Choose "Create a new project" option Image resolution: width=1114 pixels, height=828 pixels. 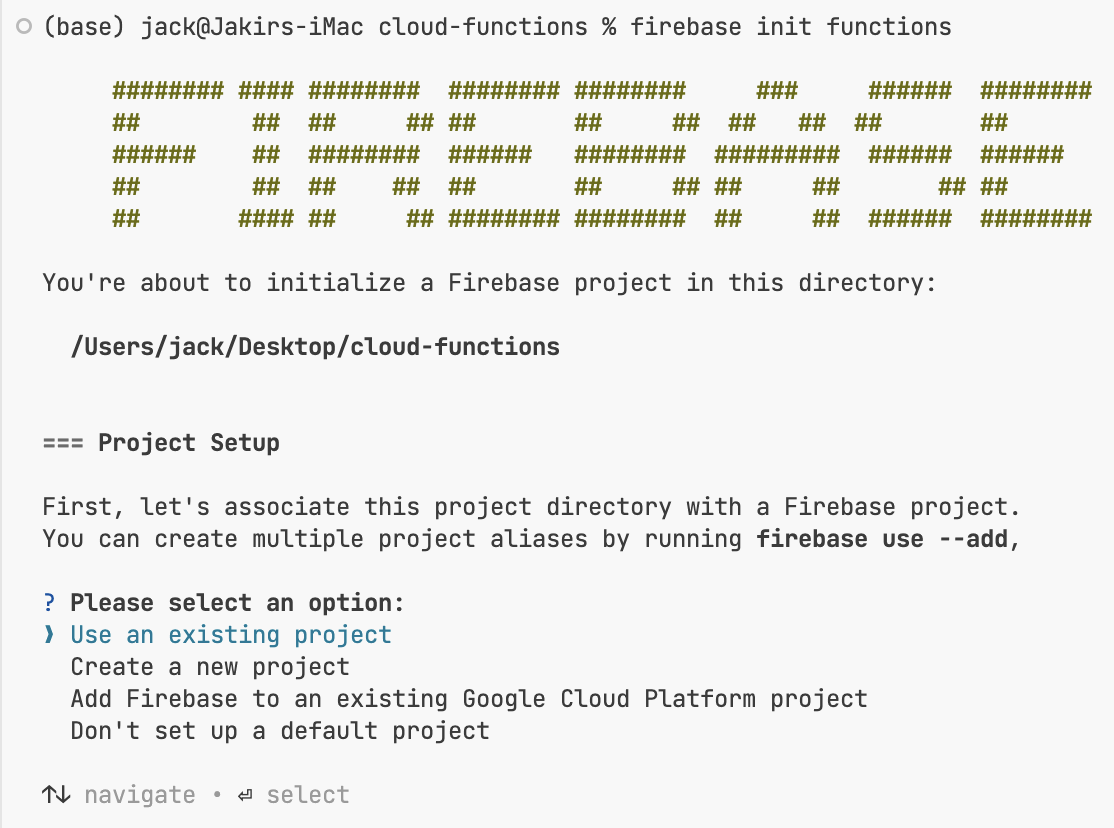click(x=210, y=667)
